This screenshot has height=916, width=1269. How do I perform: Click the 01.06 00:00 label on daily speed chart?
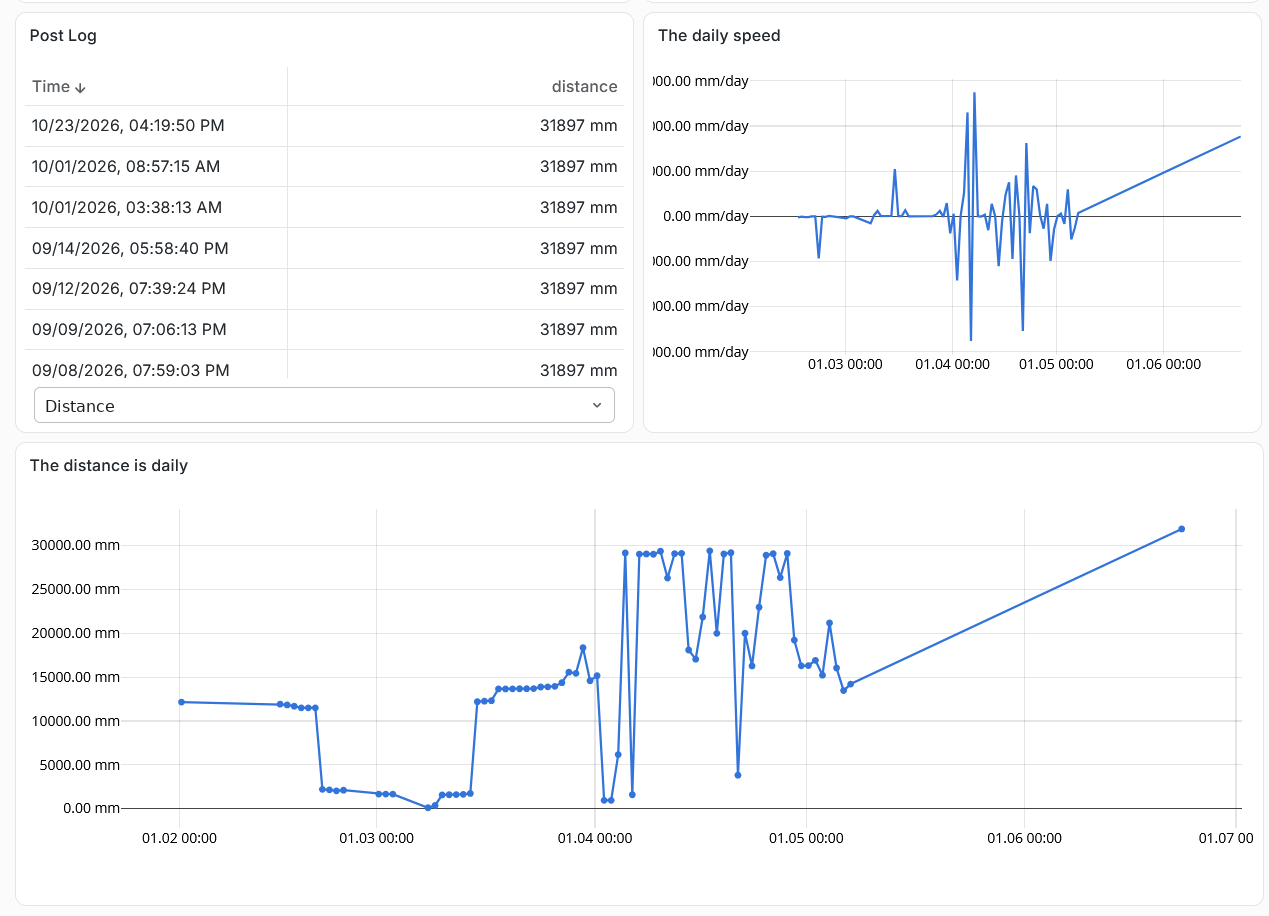1164,364
